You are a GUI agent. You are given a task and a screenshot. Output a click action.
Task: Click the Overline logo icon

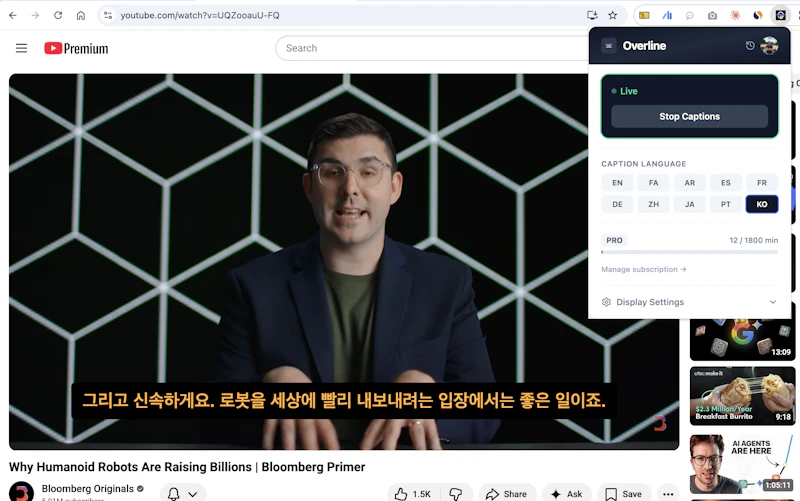tap(609, 46)
